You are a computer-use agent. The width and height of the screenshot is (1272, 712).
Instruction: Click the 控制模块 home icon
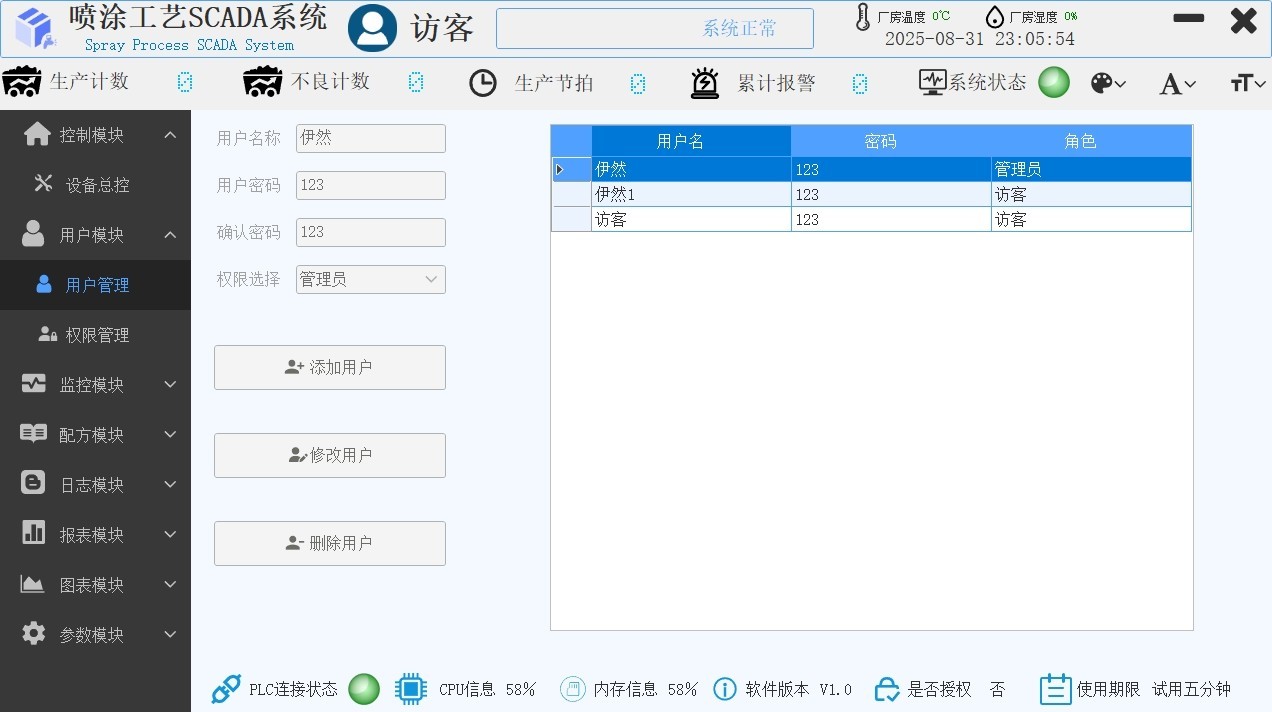point(37,134)
